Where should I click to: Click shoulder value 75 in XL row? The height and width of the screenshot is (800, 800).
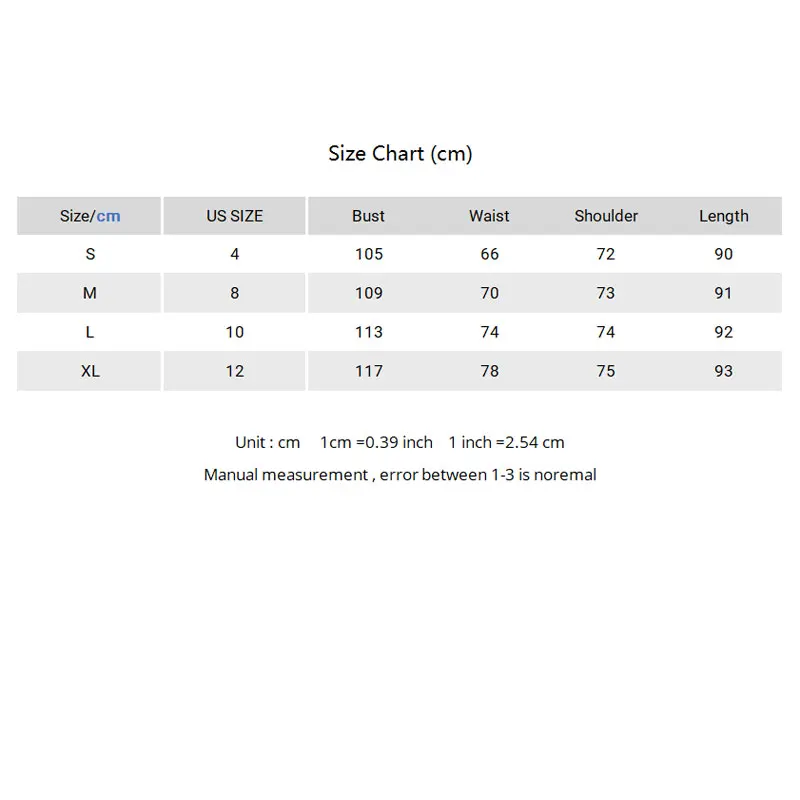coord(606,371)
